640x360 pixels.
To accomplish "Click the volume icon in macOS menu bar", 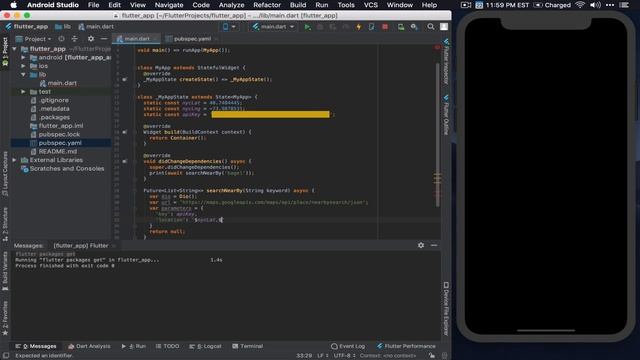I will [596, 5].
